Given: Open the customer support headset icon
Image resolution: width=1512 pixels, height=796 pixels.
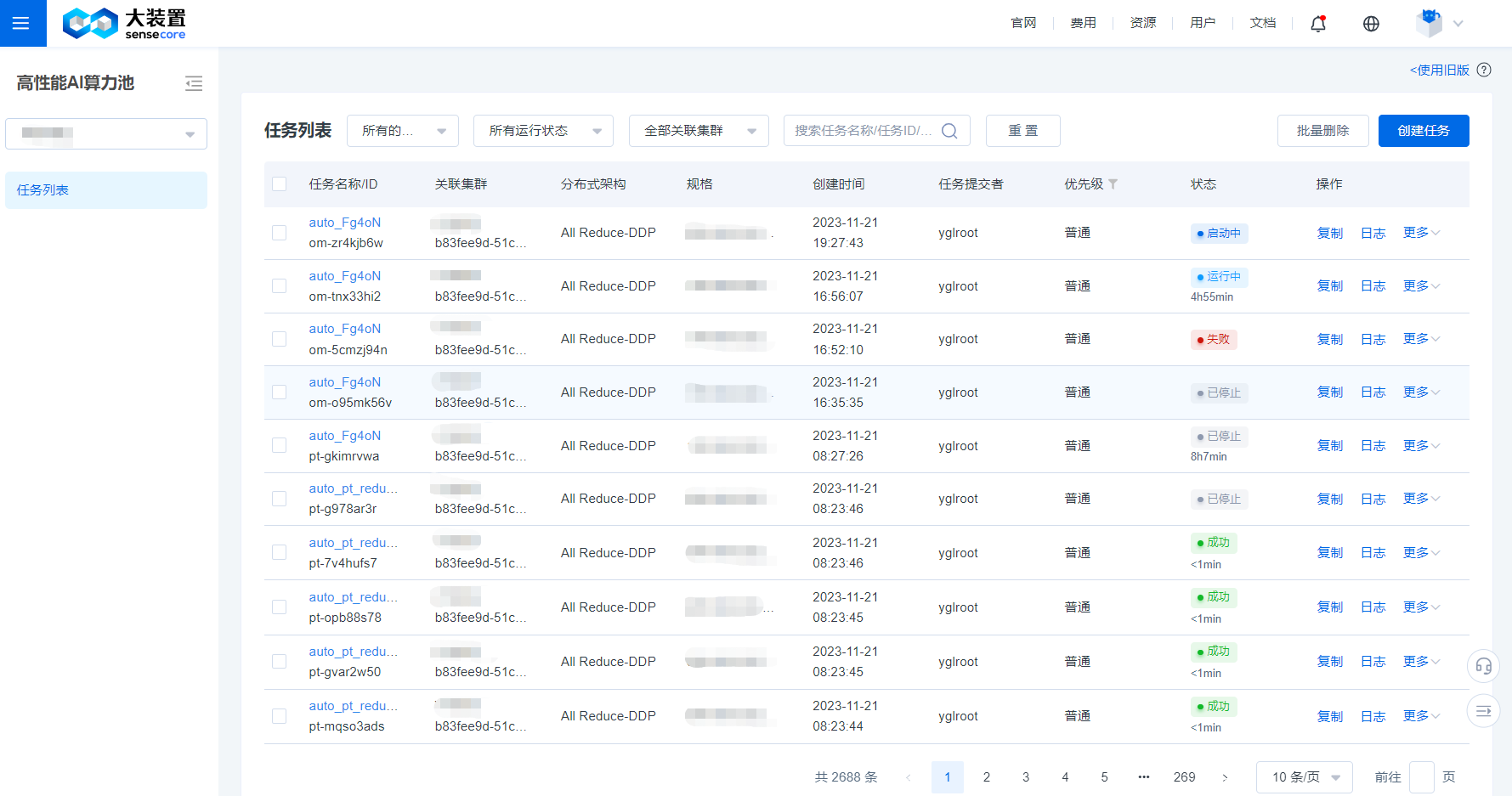Looking at the screenshot, I should tap(1483, 666).
